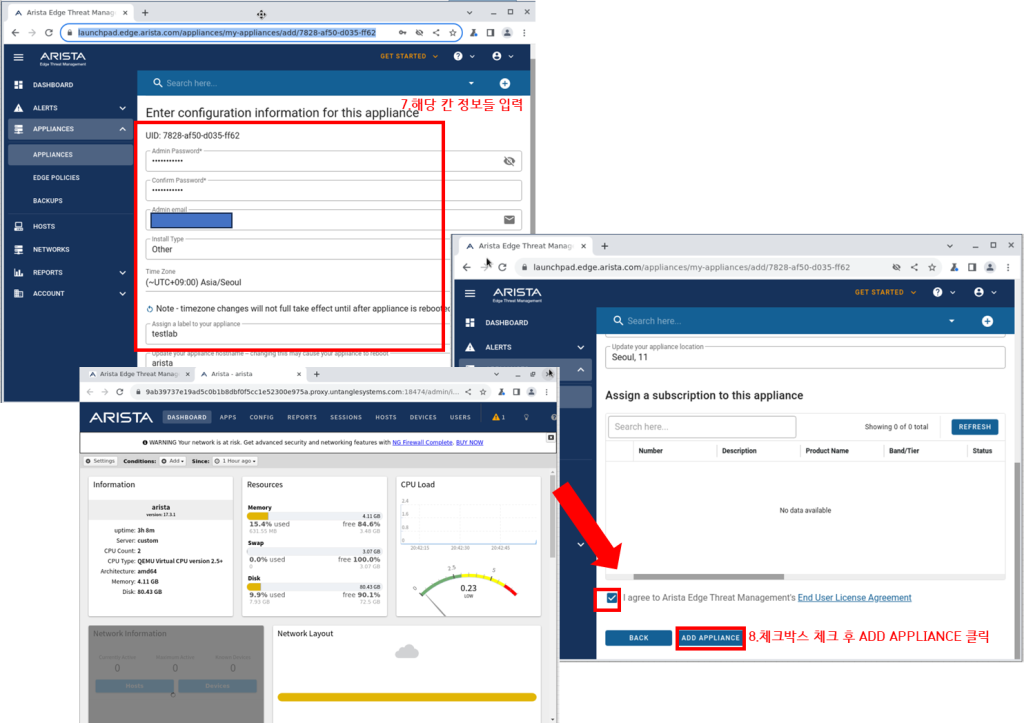1024x723 pixels.
Task: Open the DEVICES tab in NG Firewall navbar
Action: (x=423, y=417)
